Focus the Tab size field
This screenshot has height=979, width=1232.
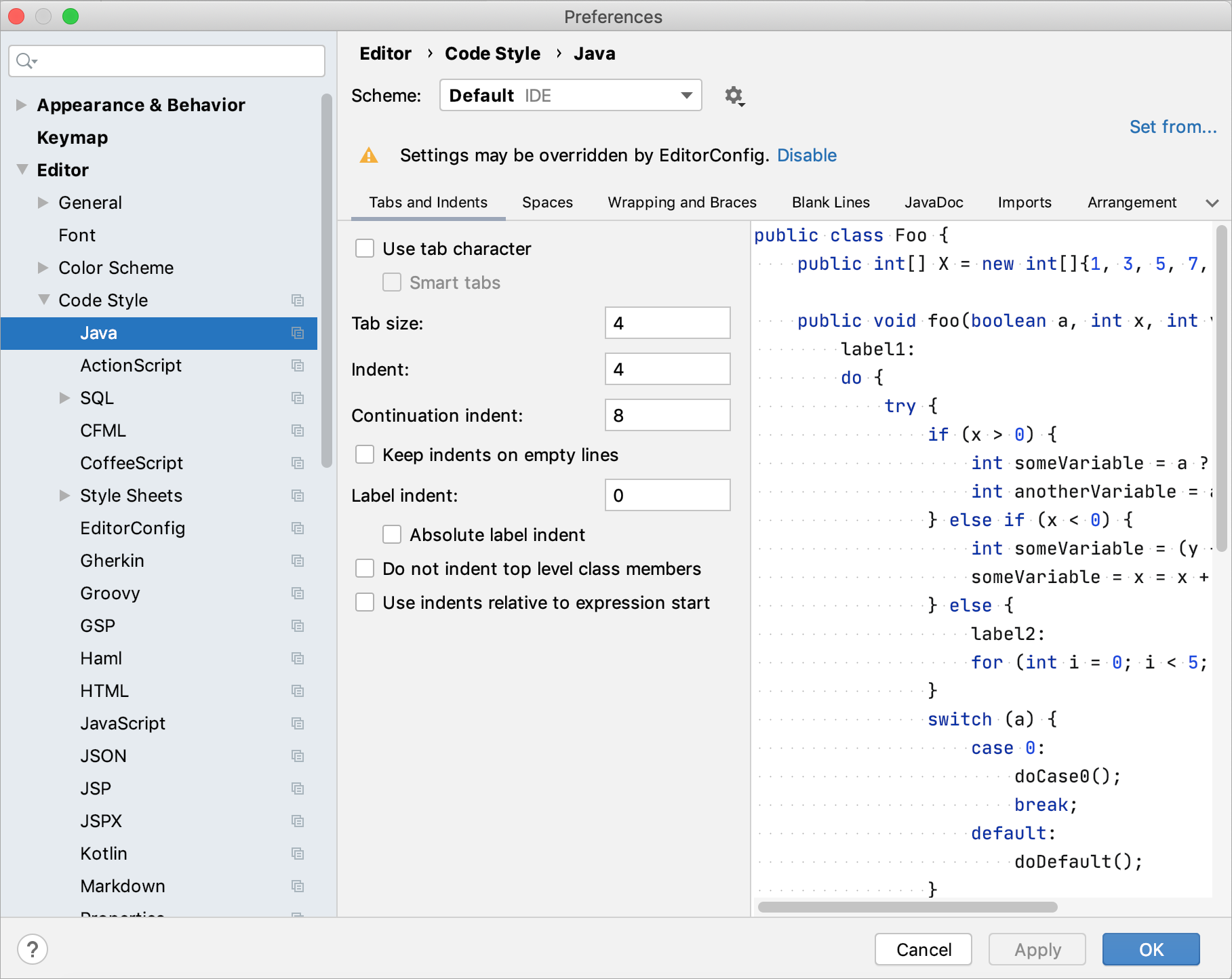click(668, 323)
